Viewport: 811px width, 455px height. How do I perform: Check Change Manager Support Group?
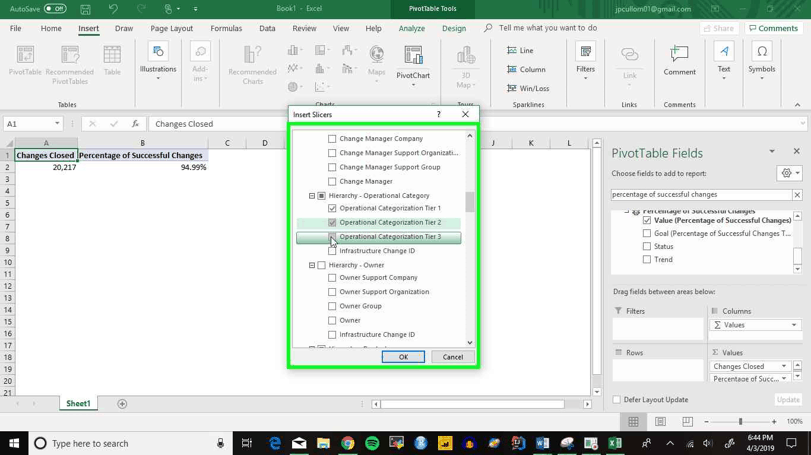click(x=332, y=167)
